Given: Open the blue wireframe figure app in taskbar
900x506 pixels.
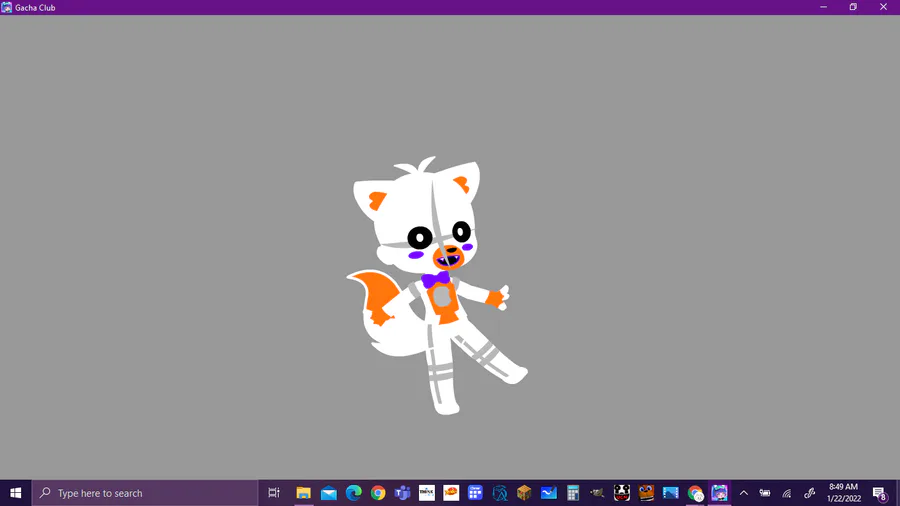Looking at the screenshot, I should coord(500,493).
